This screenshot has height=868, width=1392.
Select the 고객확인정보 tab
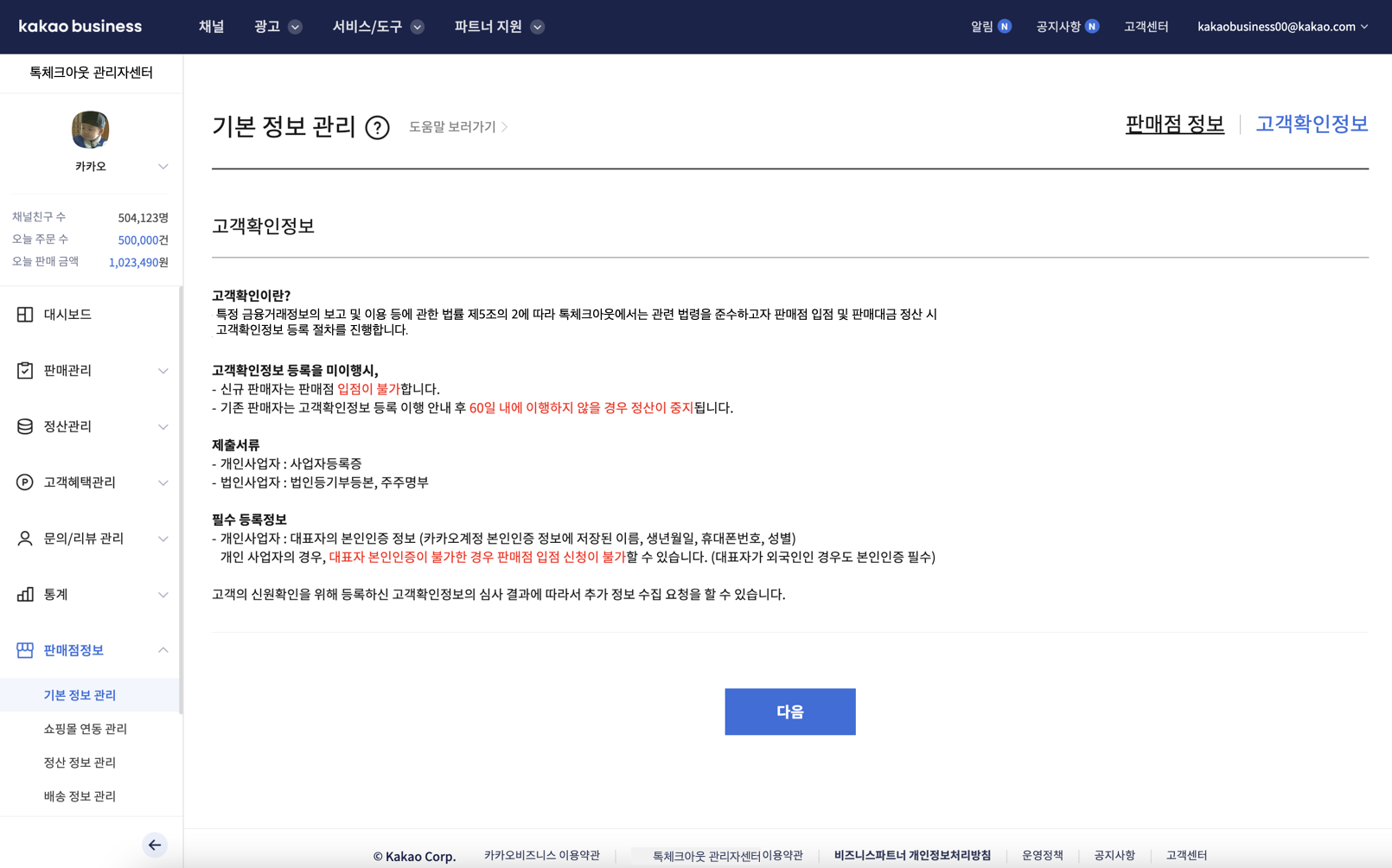point(1311,124)
